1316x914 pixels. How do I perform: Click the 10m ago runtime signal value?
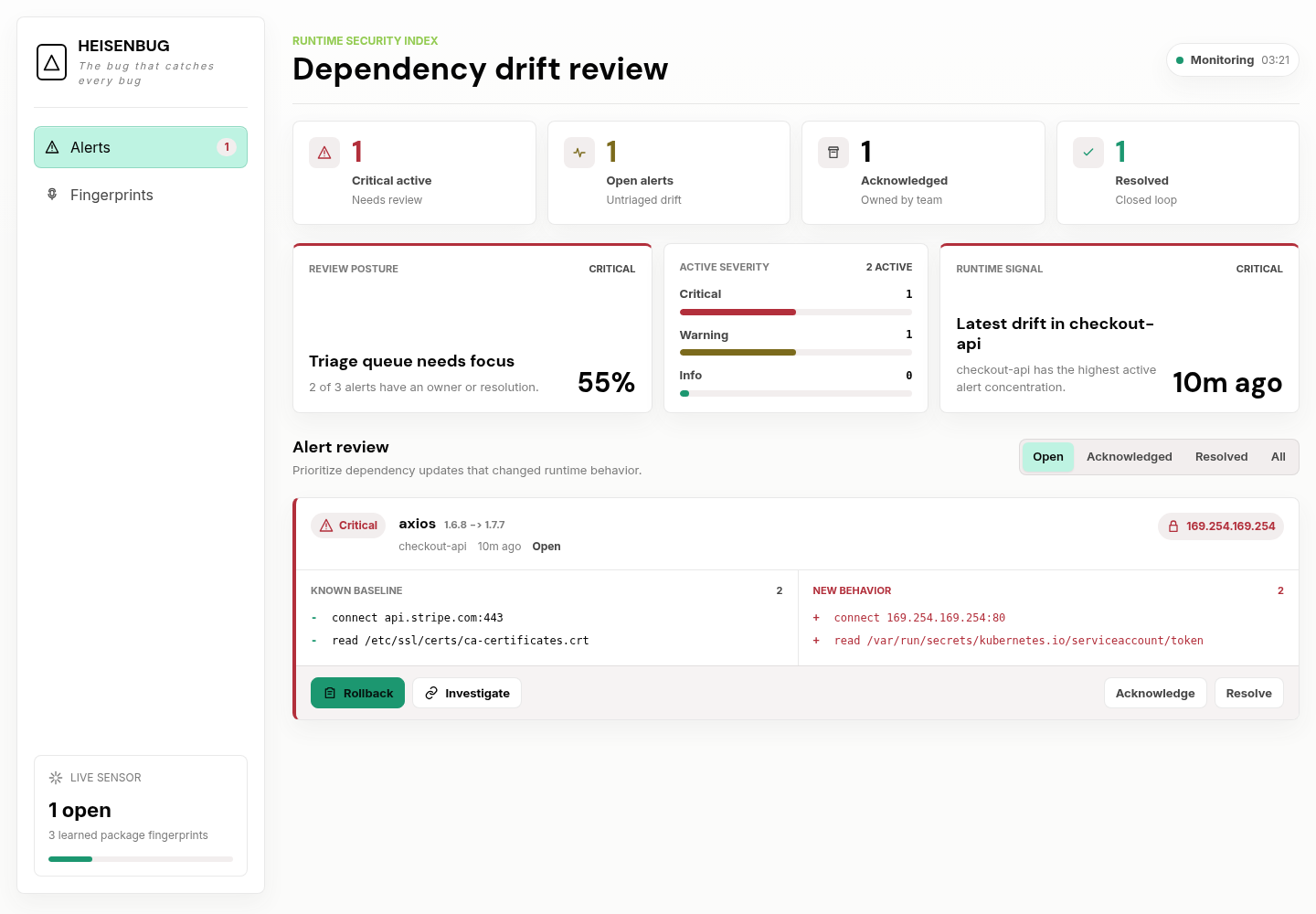click(x=1227, y=382)
